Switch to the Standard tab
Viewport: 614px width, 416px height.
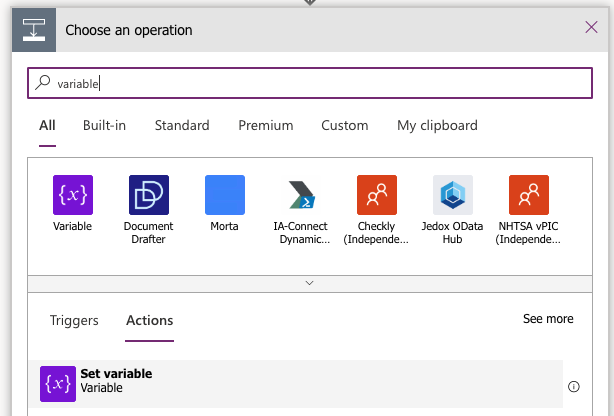(x=182, y=126)
